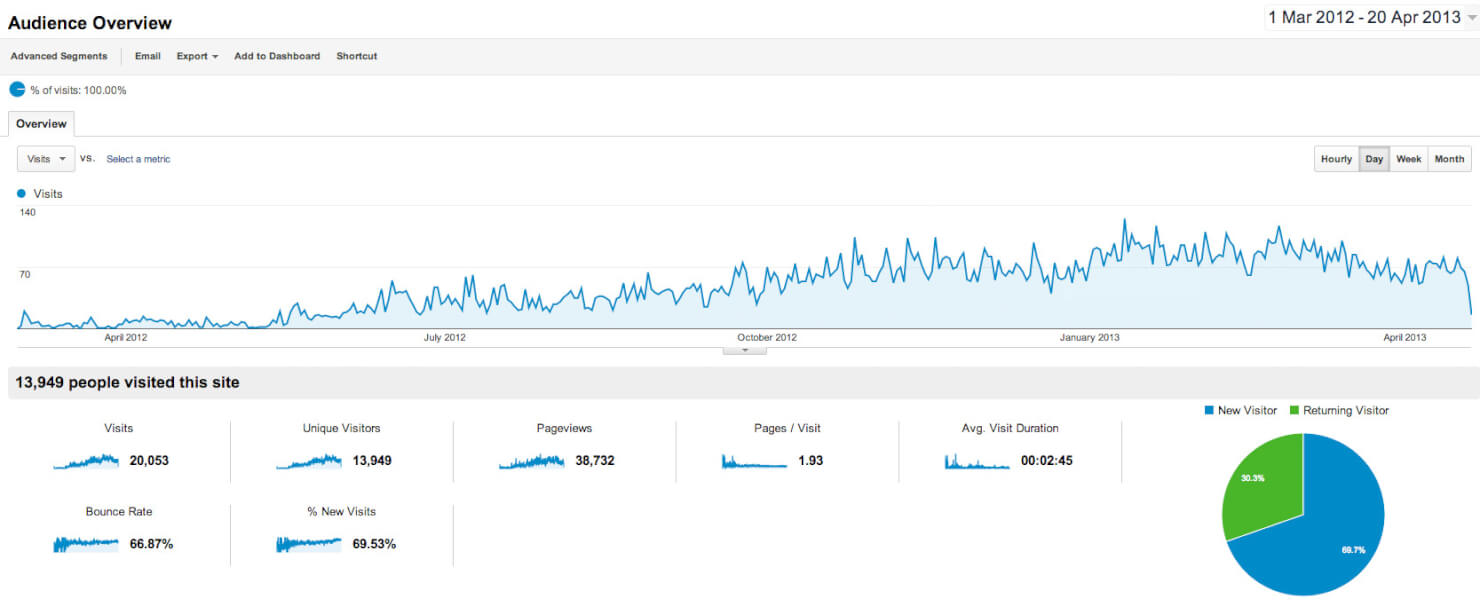Switch graph to Day view

1374,159
